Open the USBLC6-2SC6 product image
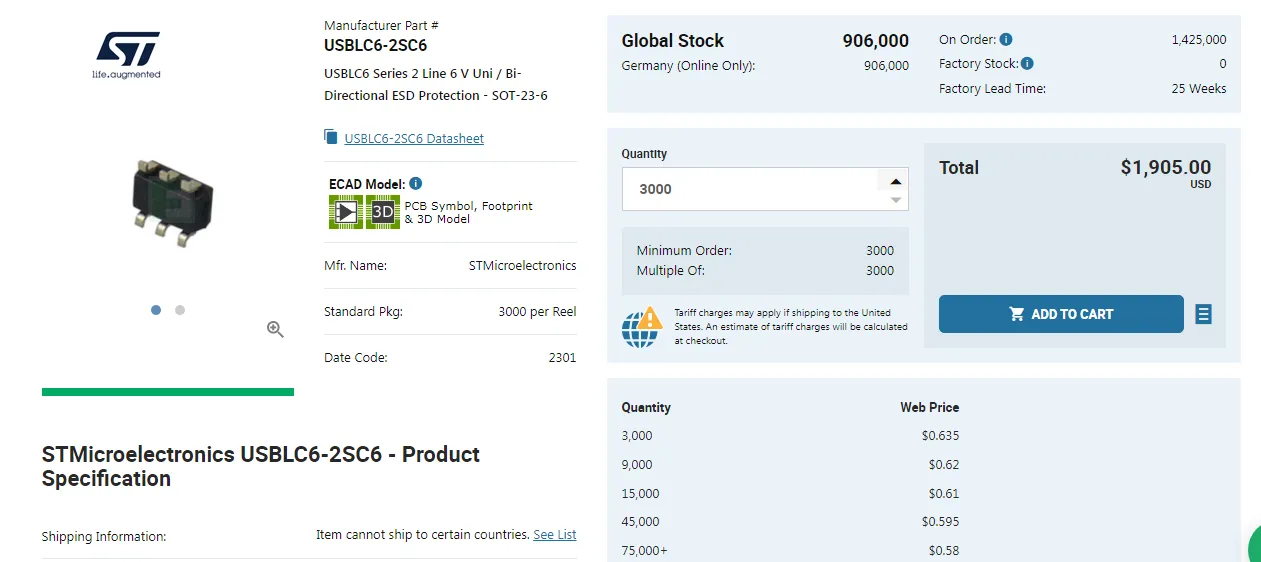This screenshot has width=1261, height=562. [x=172, y=204]
